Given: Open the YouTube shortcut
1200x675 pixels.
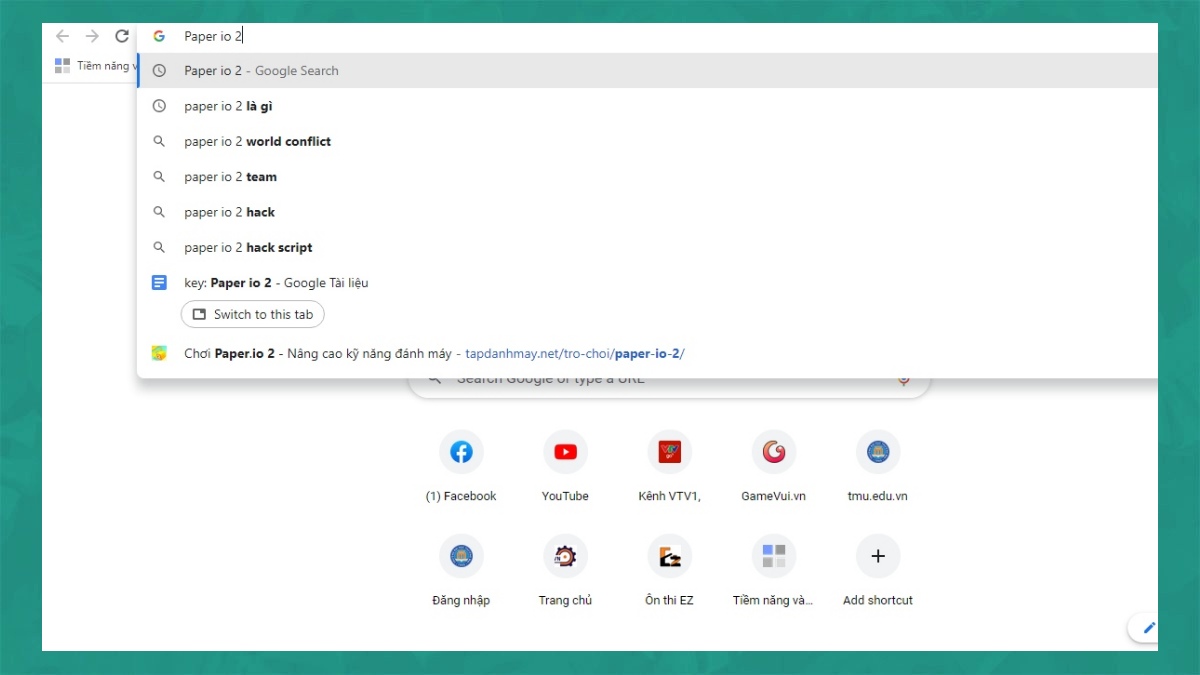Looking at the screenshot, I should (565, 453).
